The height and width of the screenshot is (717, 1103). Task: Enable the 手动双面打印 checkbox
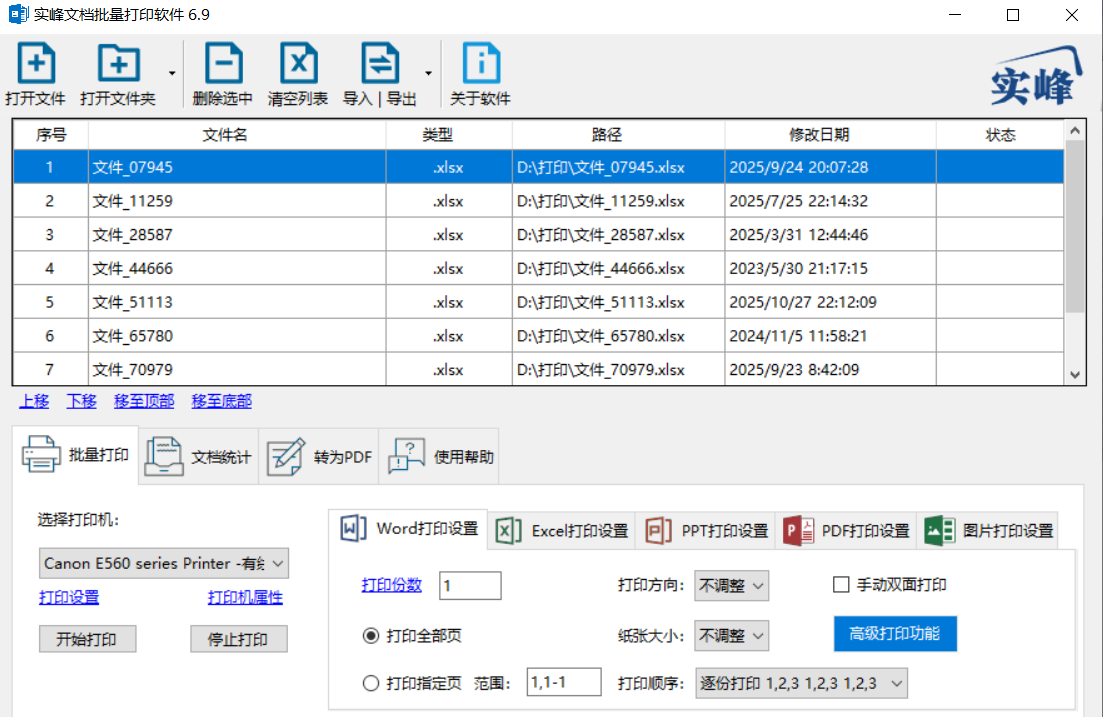(841, 585)
